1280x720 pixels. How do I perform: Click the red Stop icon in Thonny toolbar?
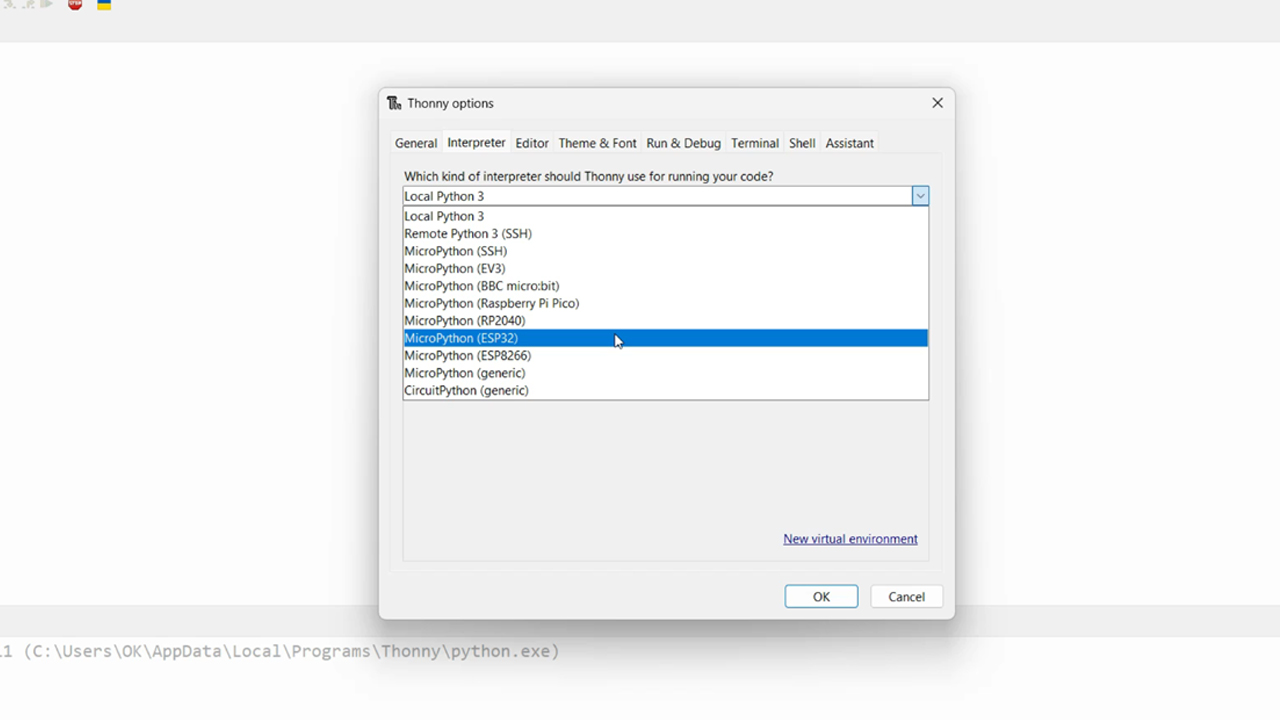75,4
